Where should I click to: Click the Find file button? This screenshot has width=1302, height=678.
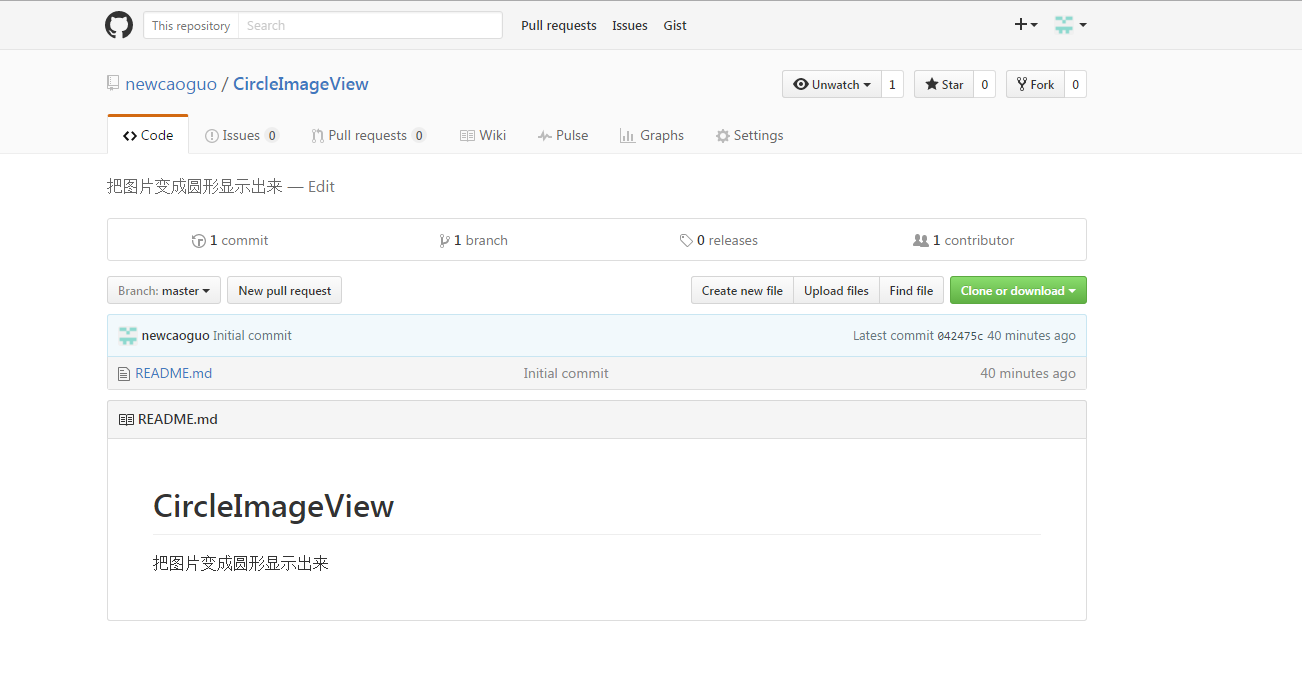[x=911, y=291]
